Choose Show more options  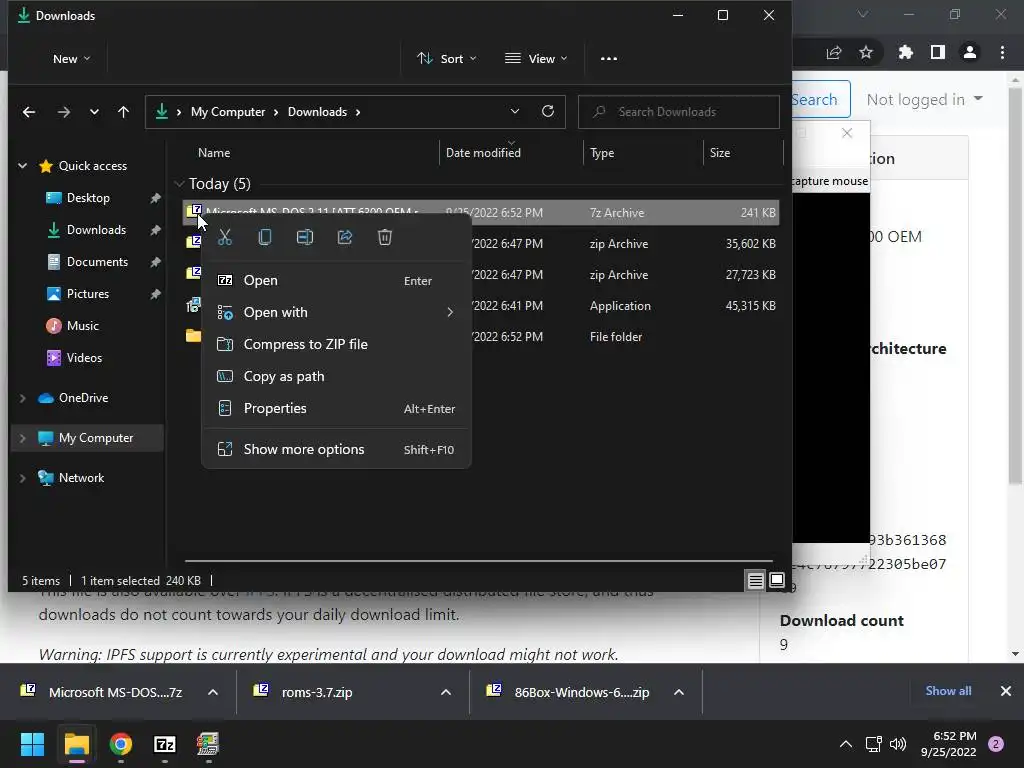click(x=336, y=449)
